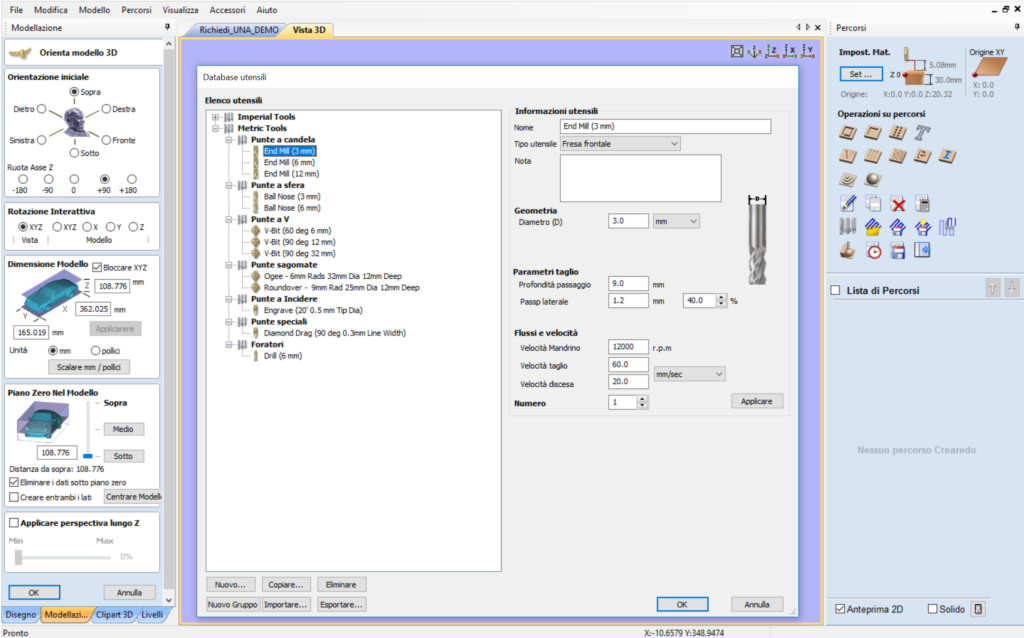Open the toolpath time estimate clock icon
This screenshot has width=1024, height=638.
pos(872,251)
